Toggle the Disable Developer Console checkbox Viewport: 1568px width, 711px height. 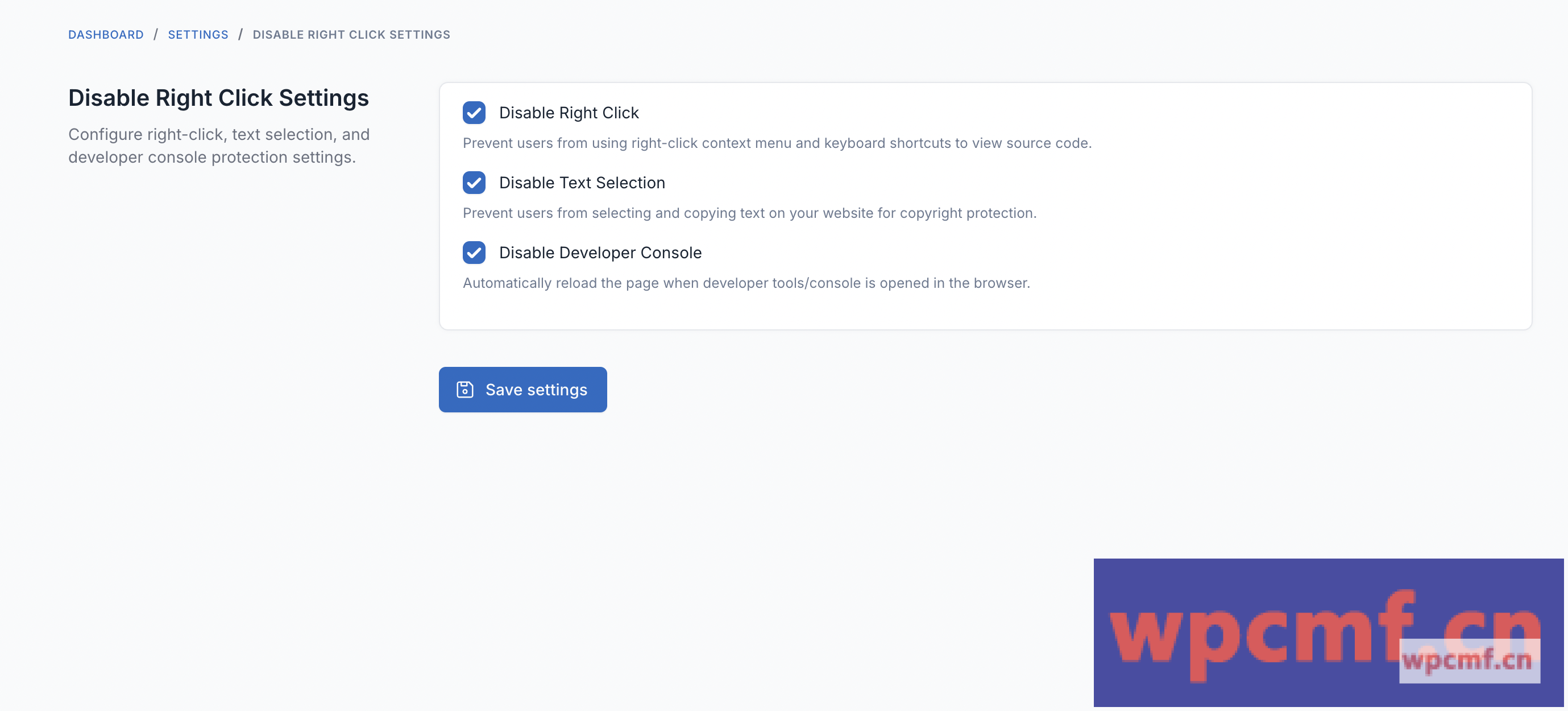[x=474, y=253]
